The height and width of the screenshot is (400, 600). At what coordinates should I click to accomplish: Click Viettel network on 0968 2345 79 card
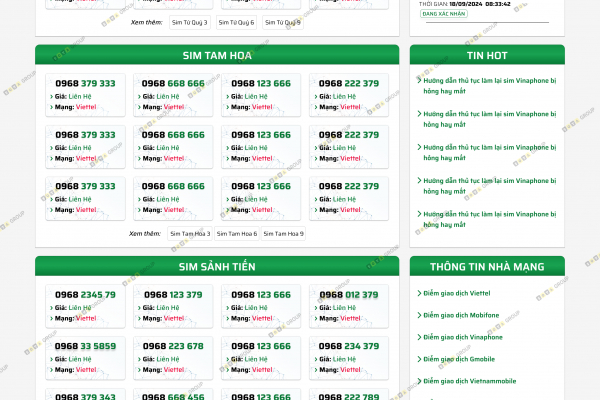click(86, 318)
